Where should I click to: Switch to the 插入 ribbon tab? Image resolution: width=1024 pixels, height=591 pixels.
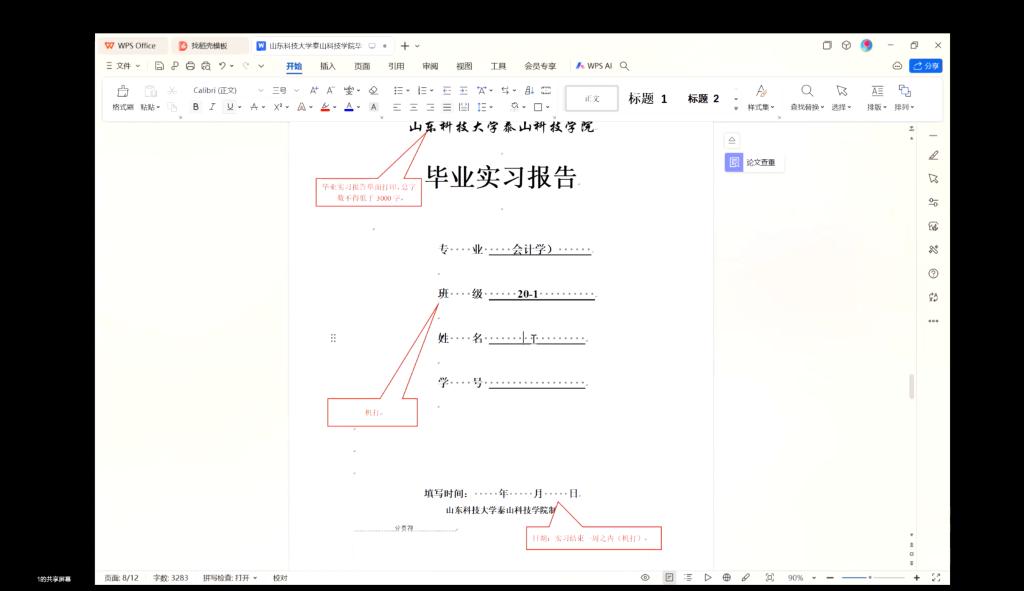coord(328,66)
